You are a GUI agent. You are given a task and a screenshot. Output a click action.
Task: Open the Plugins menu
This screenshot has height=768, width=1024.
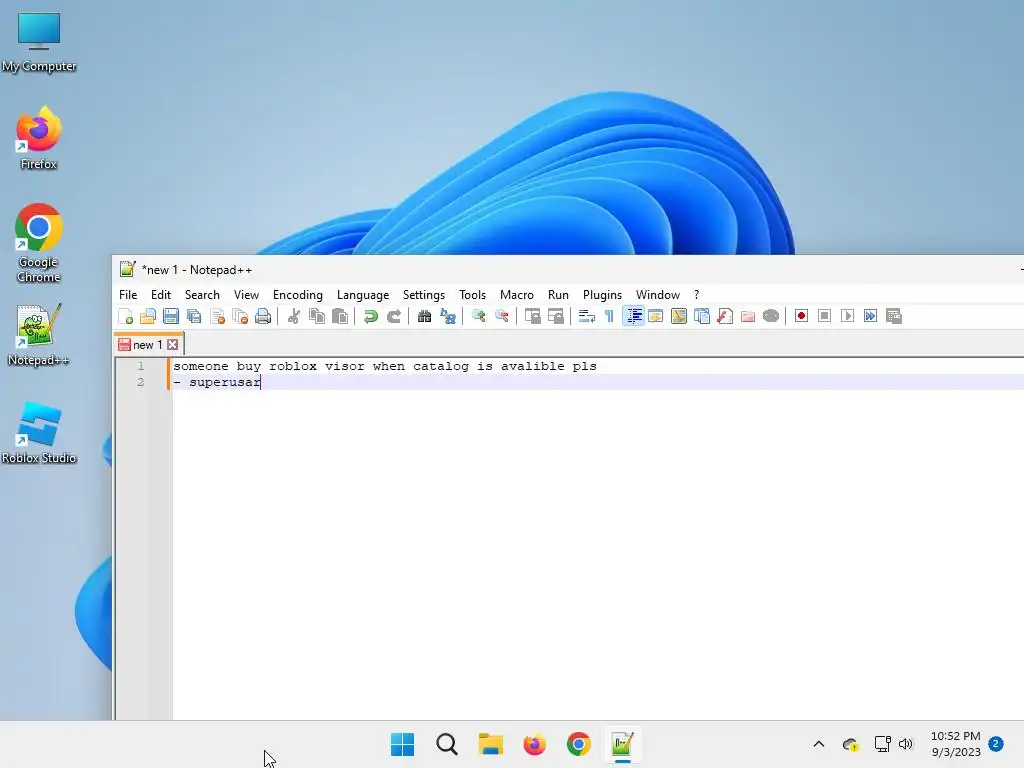pos(602,295)
